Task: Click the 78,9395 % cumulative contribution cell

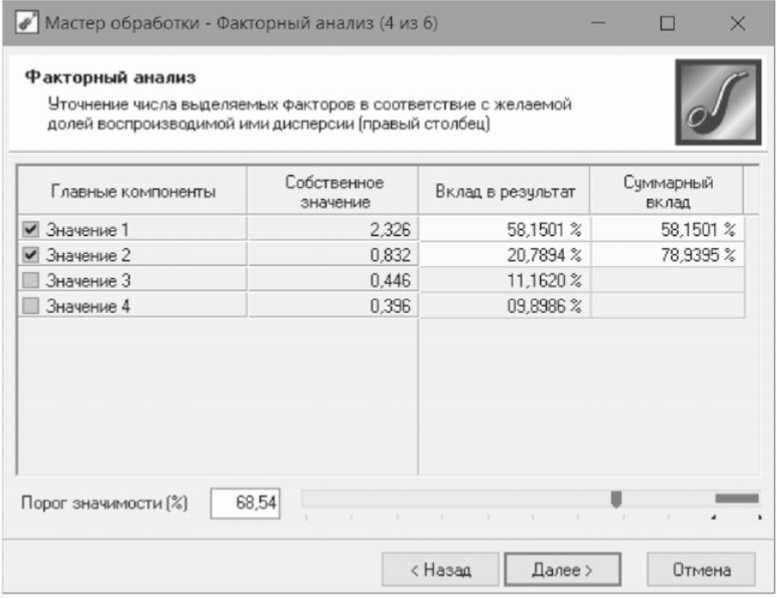Action: pyautogui.click(x=668, y=255)
